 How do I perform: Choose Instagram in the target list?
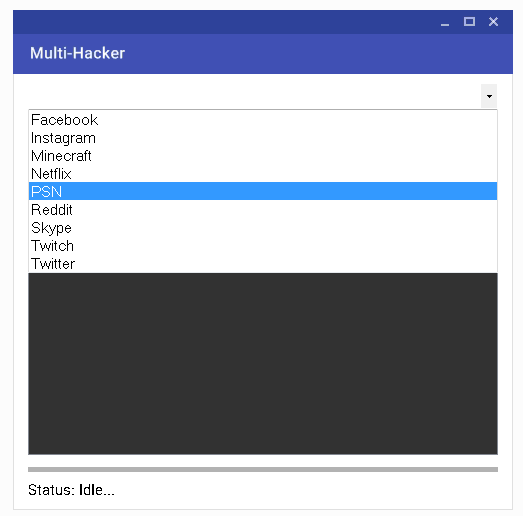(263, 138)
